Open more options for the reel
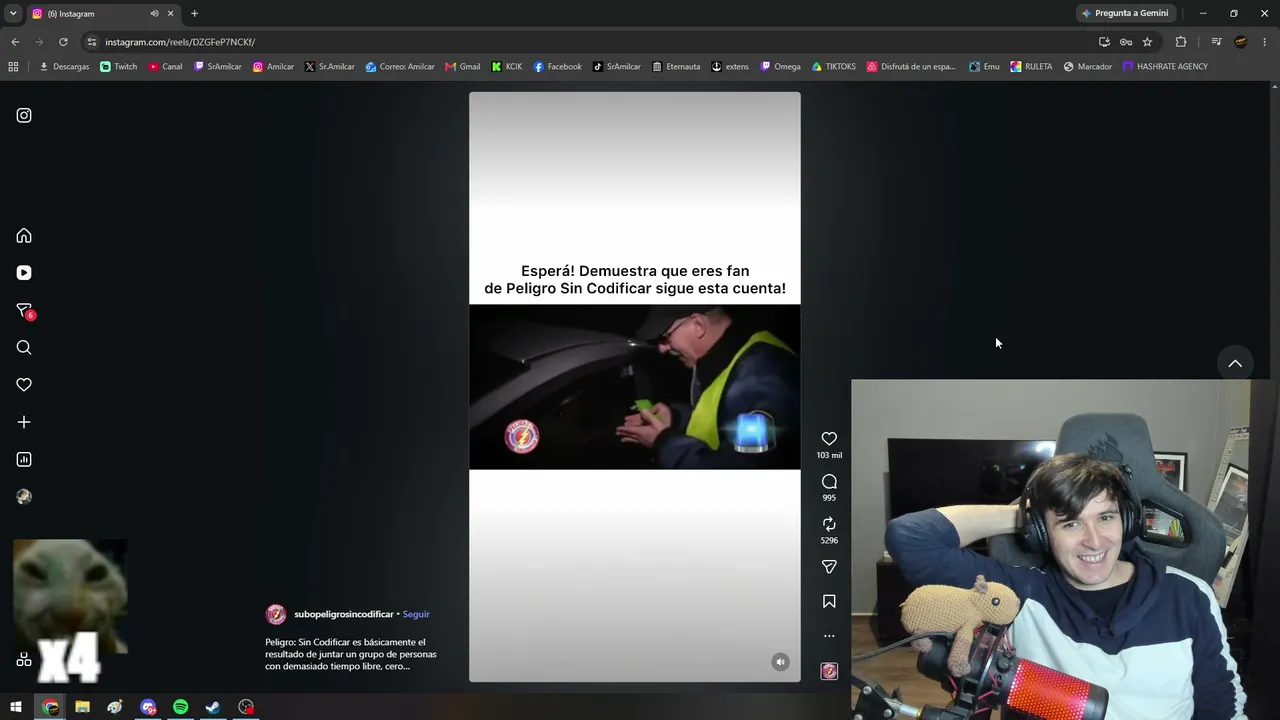Image resolution: width=1280 pixels, height=720 pixels. [829, 636]
